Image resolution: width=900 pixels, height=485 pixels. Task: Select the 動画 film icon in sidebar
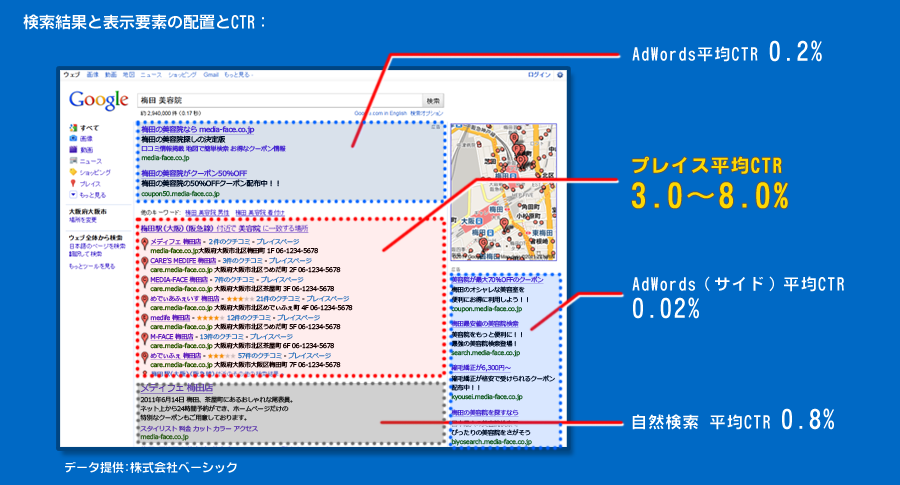tap(73, 149)
